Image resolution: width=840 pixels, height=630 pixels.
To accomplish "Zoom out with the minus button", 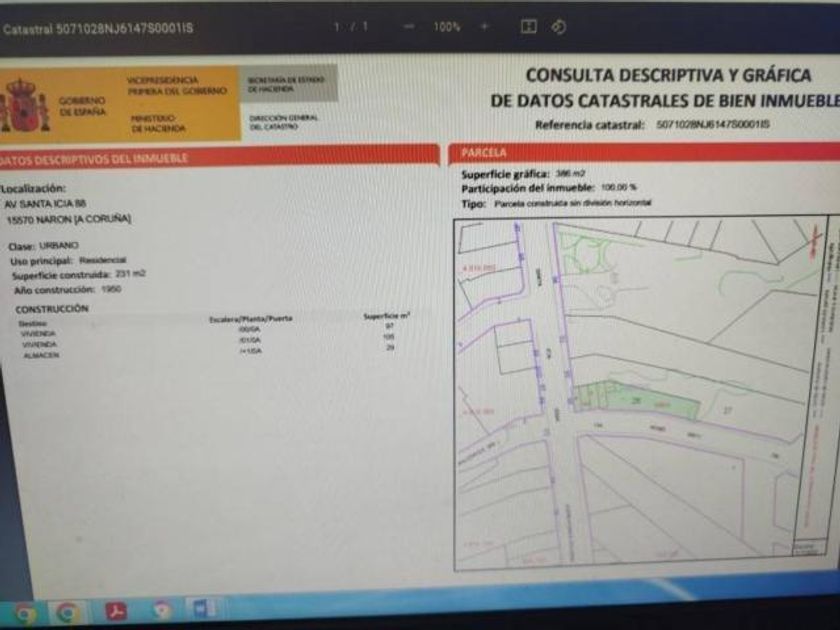I will (408, 26).
